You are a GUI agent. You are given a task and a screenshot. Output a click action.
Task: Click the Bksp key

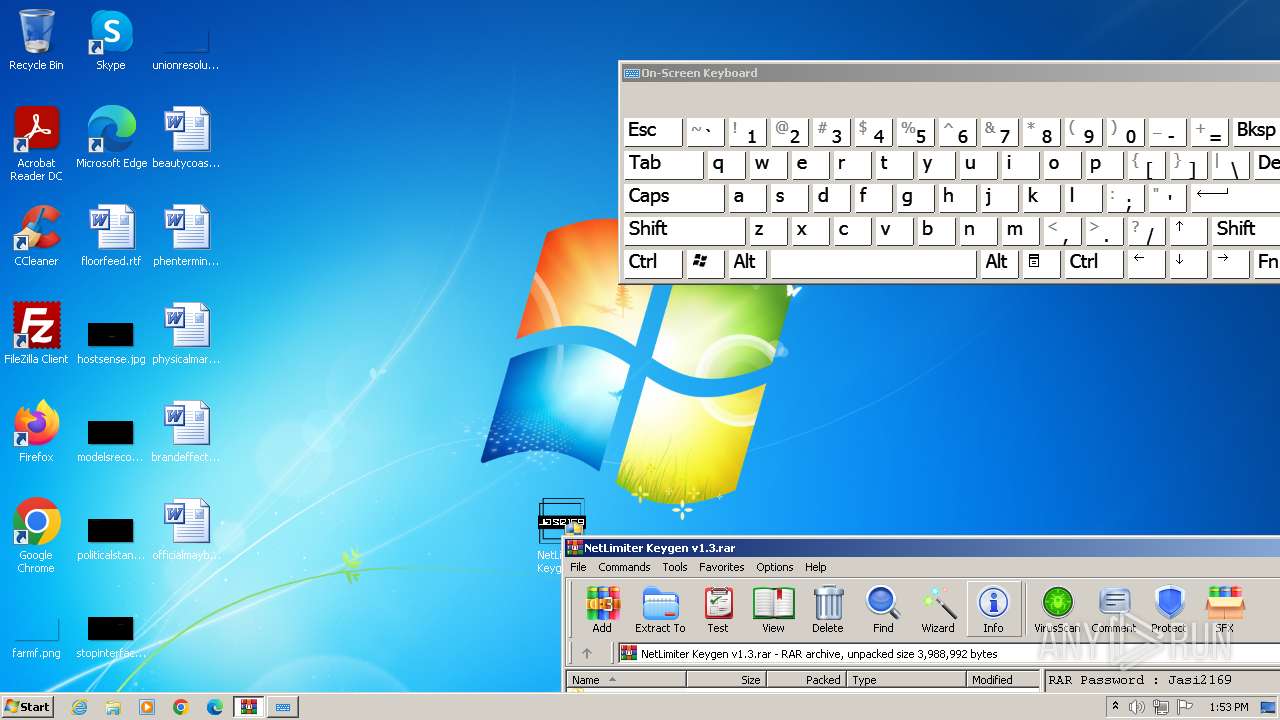coord(1256,131)
